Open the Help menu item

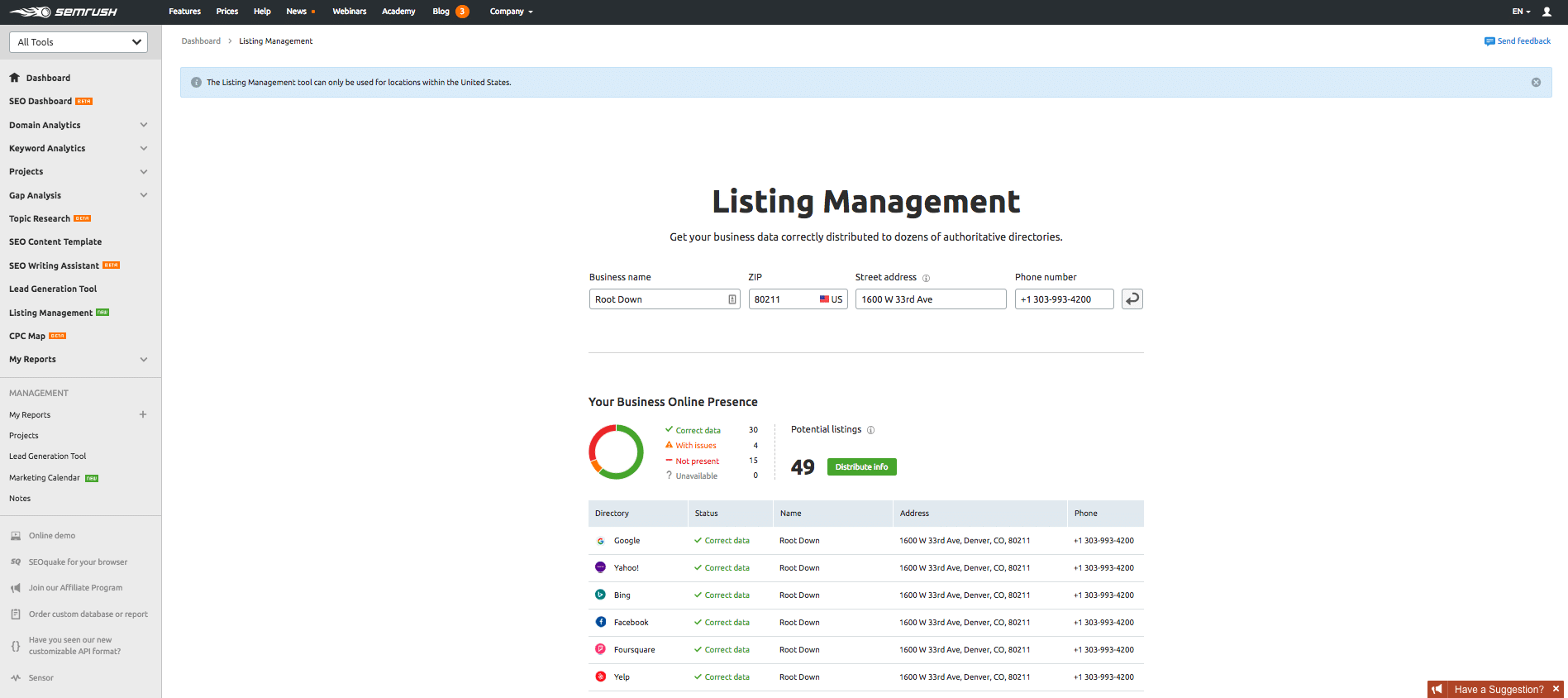[262, 12]
